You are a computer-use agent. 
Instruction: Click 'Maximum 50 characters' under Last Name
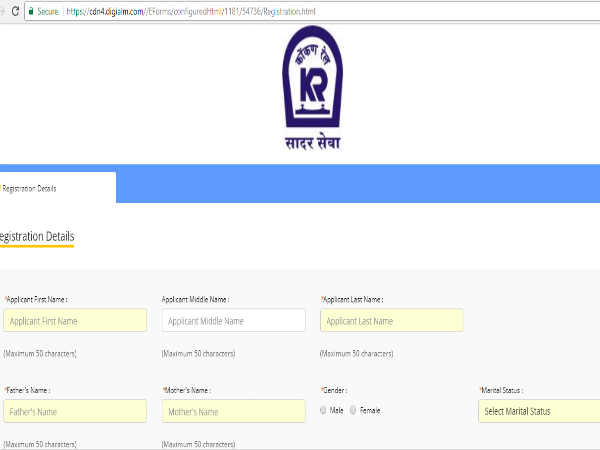[x=357, y=354]
